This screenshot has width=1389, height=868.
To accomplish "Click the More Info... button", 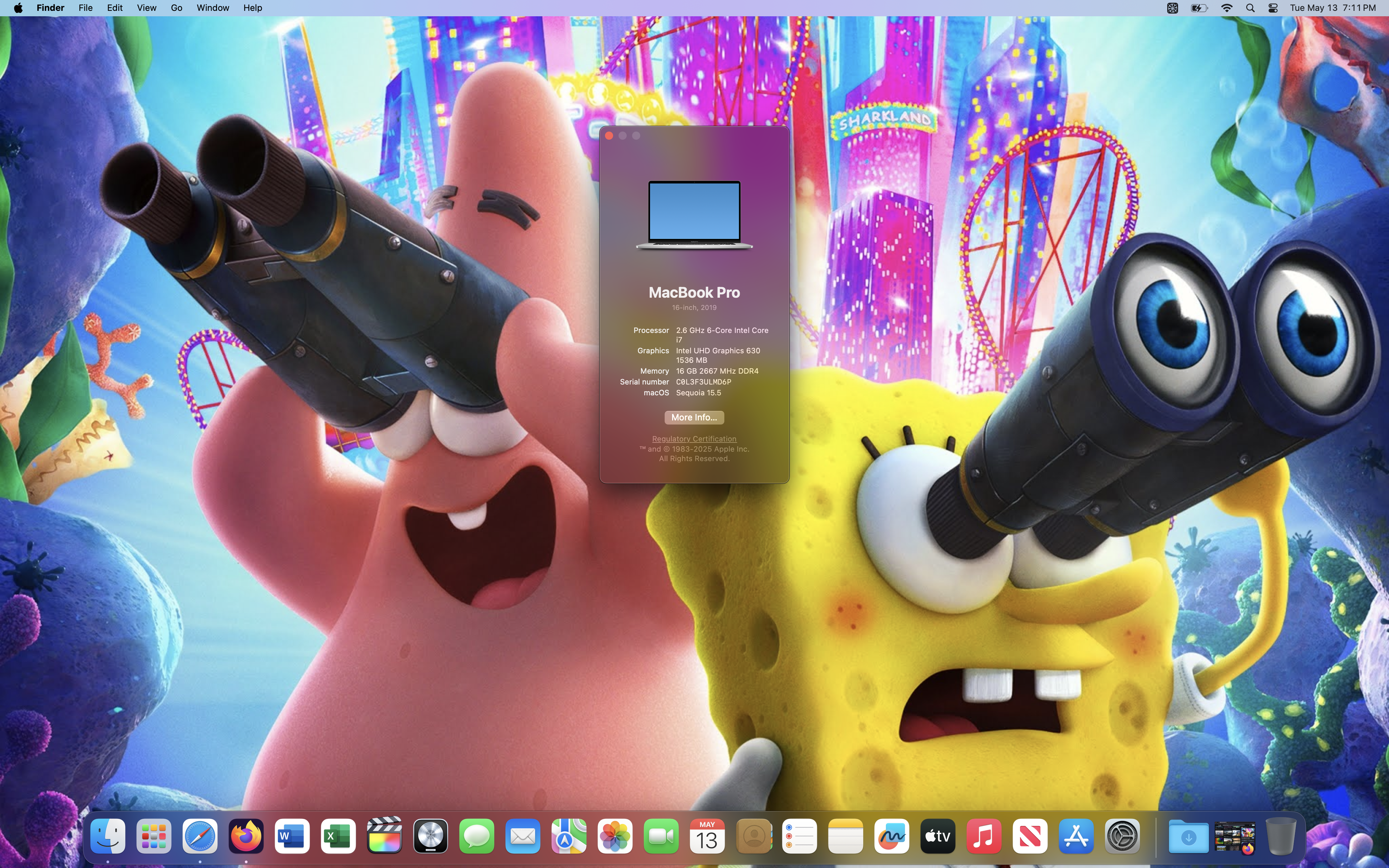I will click(x=694, y=417).
